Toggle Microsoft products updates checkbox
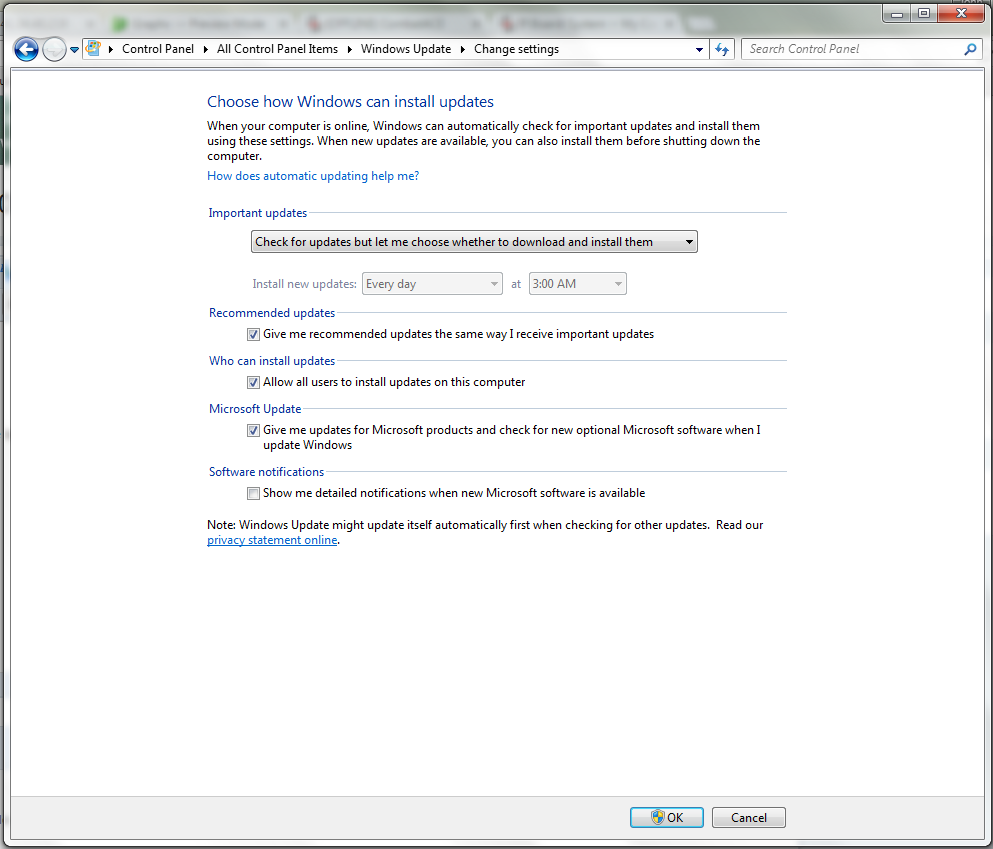 tap(253, 431)
